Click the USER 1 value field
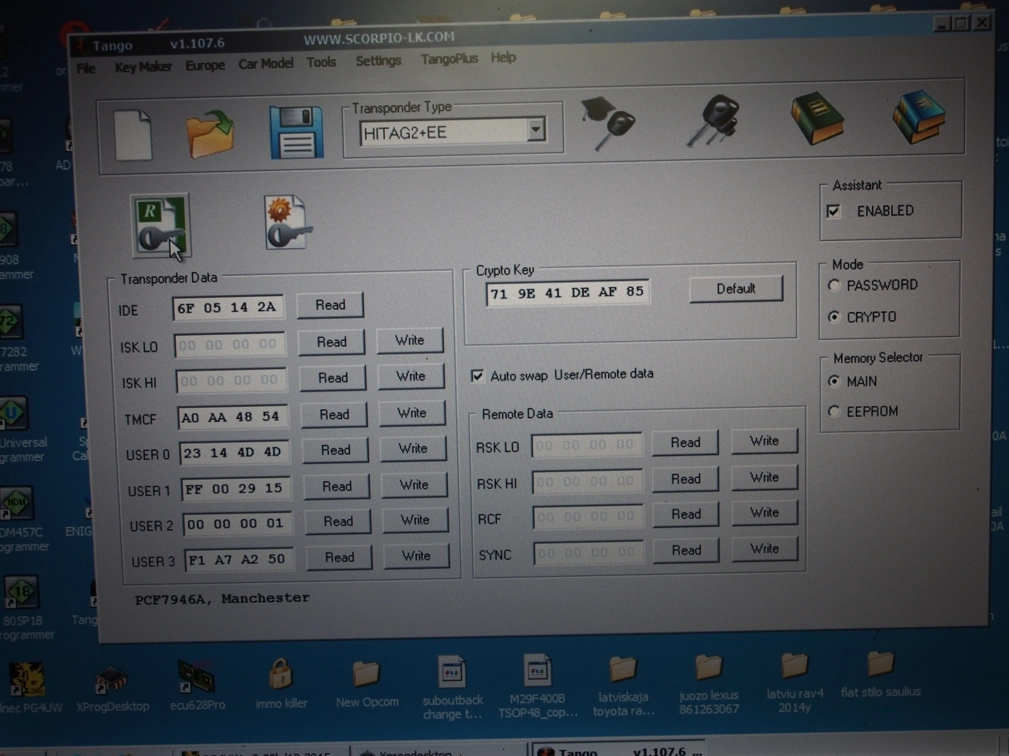The height and width of the screenshot is (756, 1009). (x=236, y=488)
